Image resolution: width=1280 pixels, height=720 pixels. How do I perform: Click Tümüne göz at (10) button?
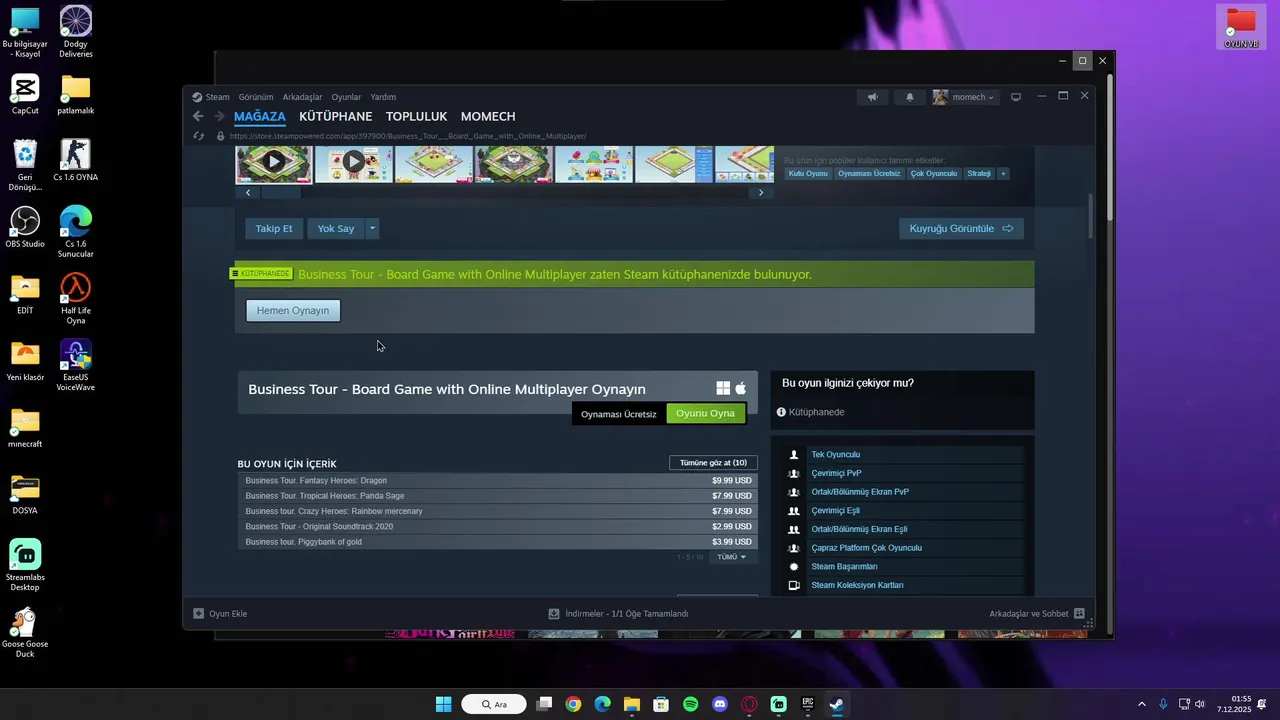[713, 463]
